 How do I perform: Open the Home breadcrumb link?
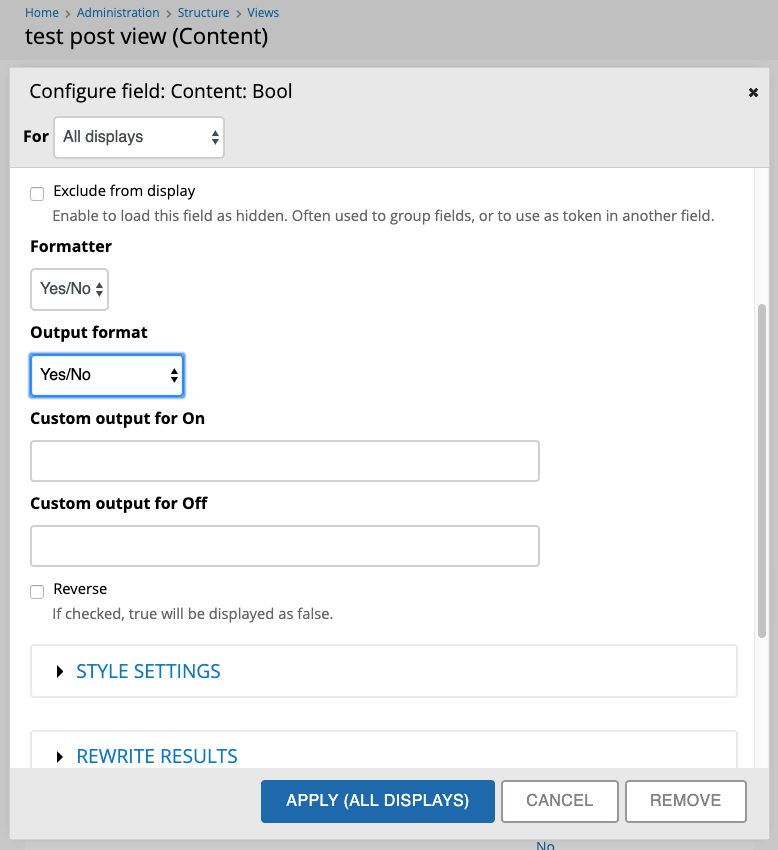42,12
